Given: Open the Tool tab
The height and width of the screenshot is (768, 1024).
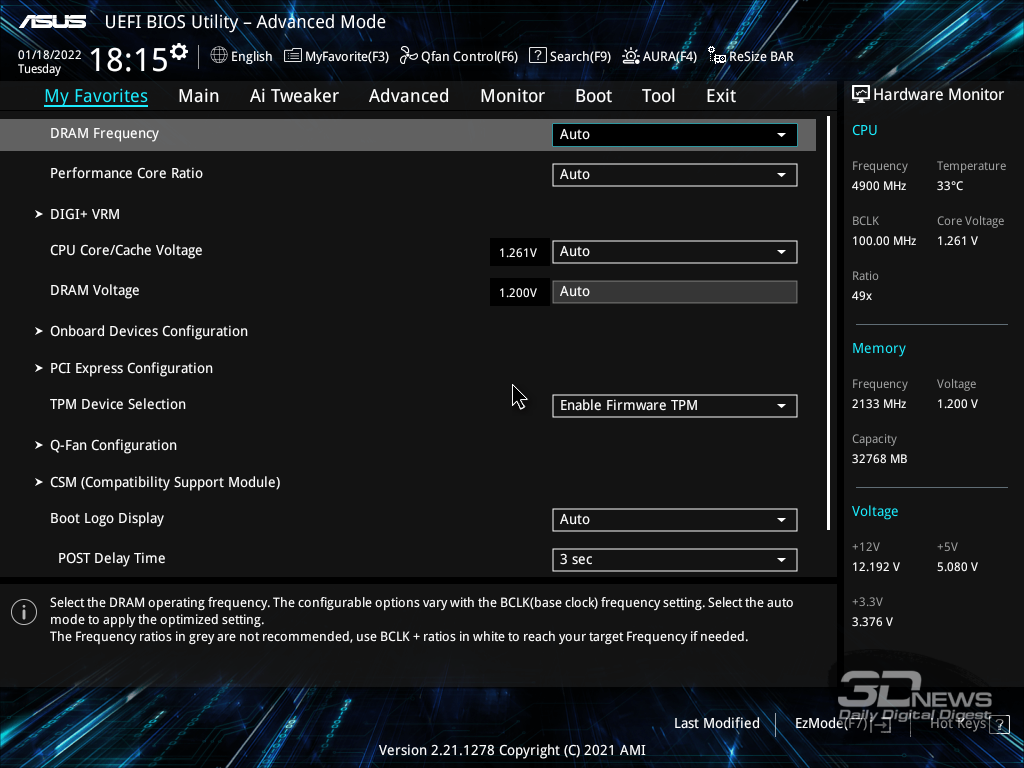Looking at the screenshot, I should [658, 96].
